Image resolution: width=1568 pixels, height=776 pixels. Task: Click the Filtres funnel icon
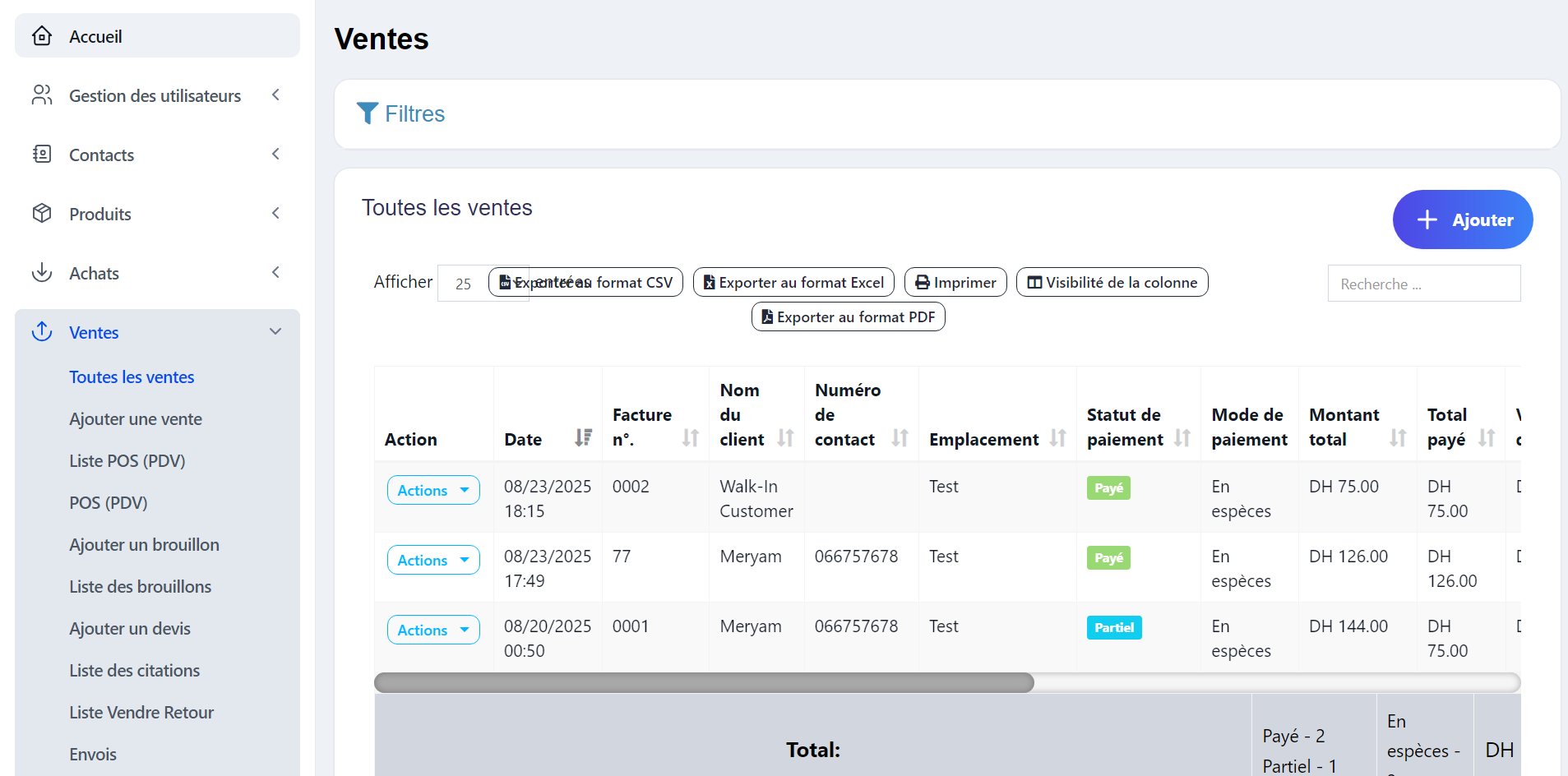click(368, 113)
